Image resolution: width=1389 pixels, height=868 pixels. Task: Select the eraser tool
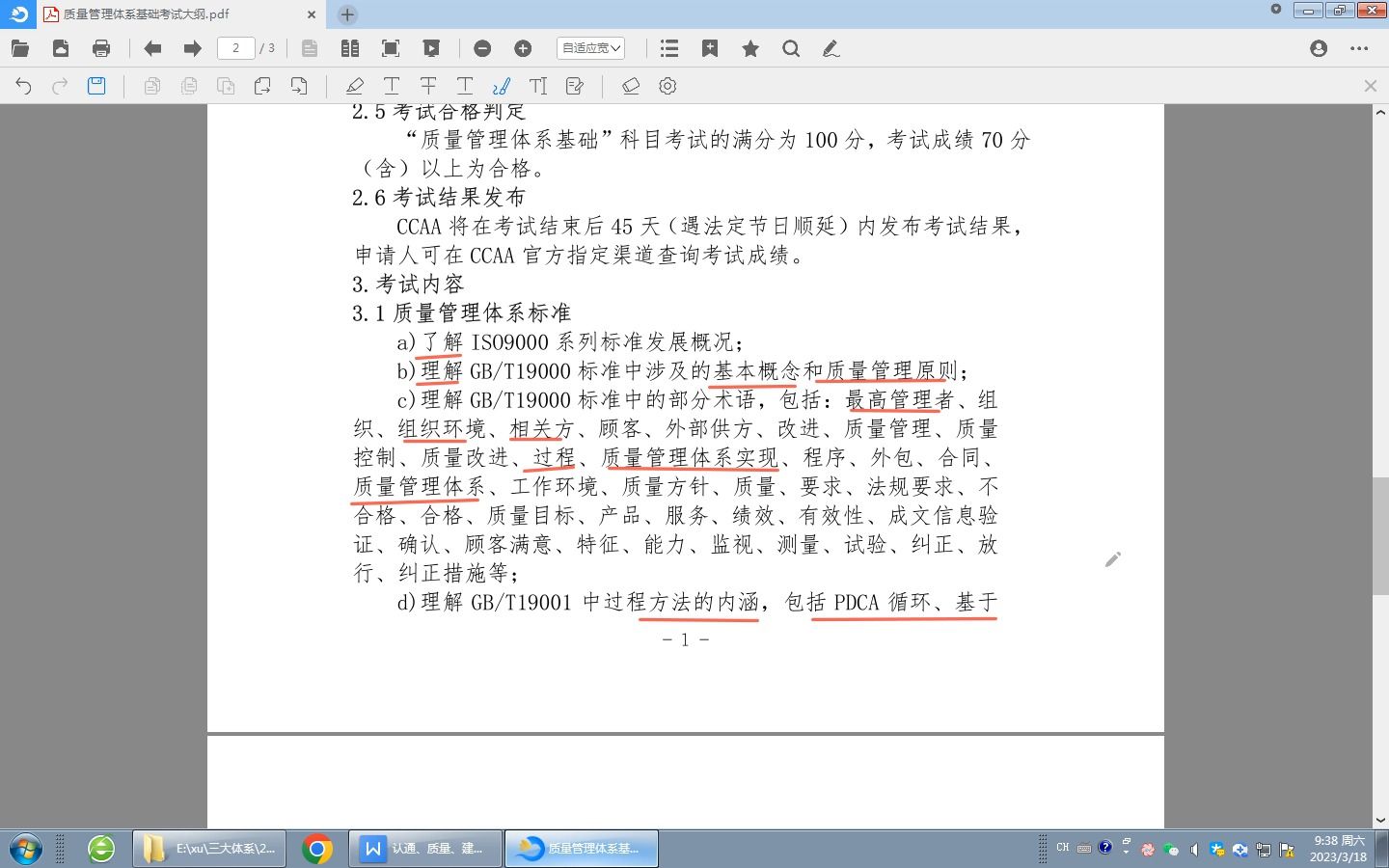pyautogui.click(x=631, y=86)
